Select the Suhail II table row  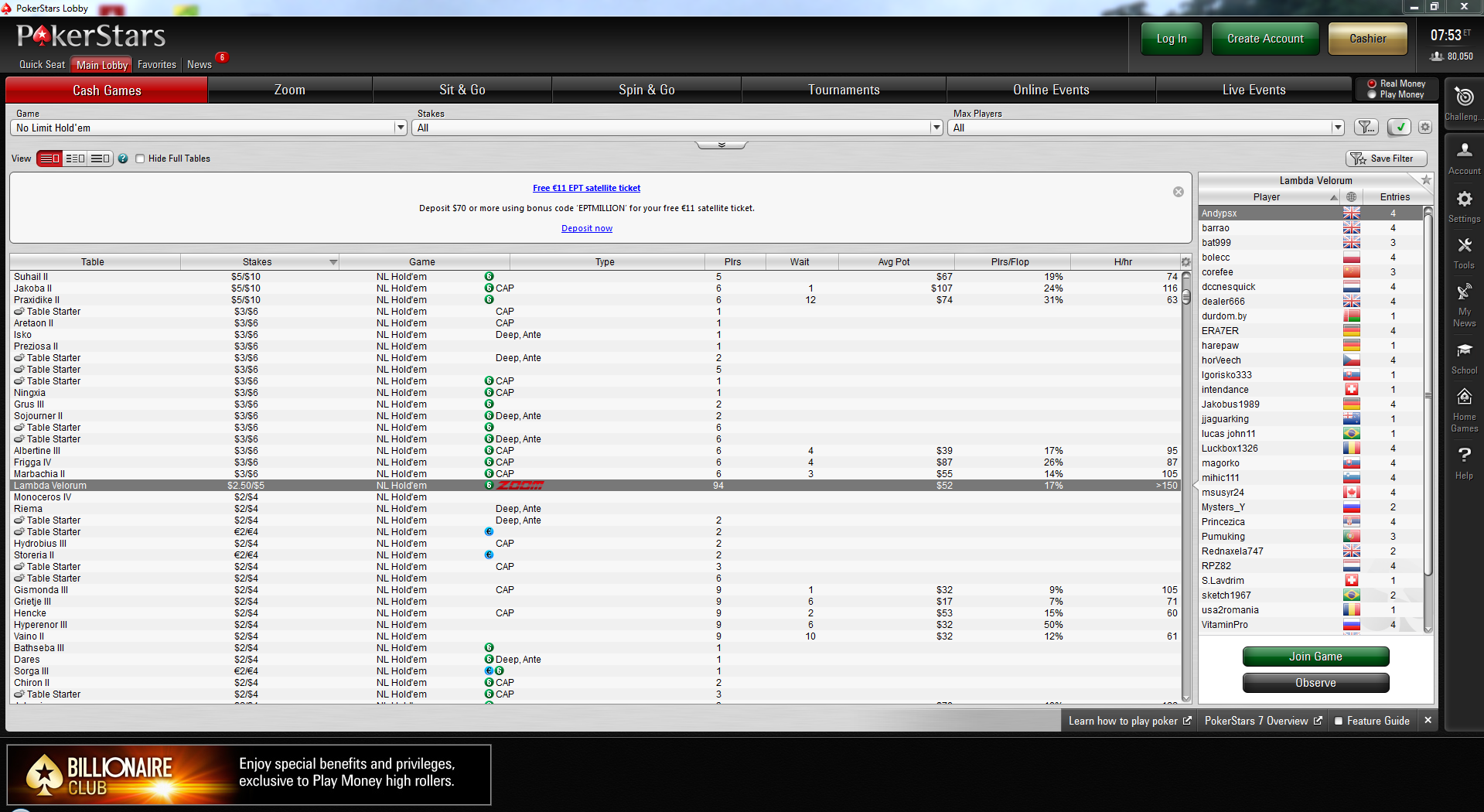[x=595, y=277]
